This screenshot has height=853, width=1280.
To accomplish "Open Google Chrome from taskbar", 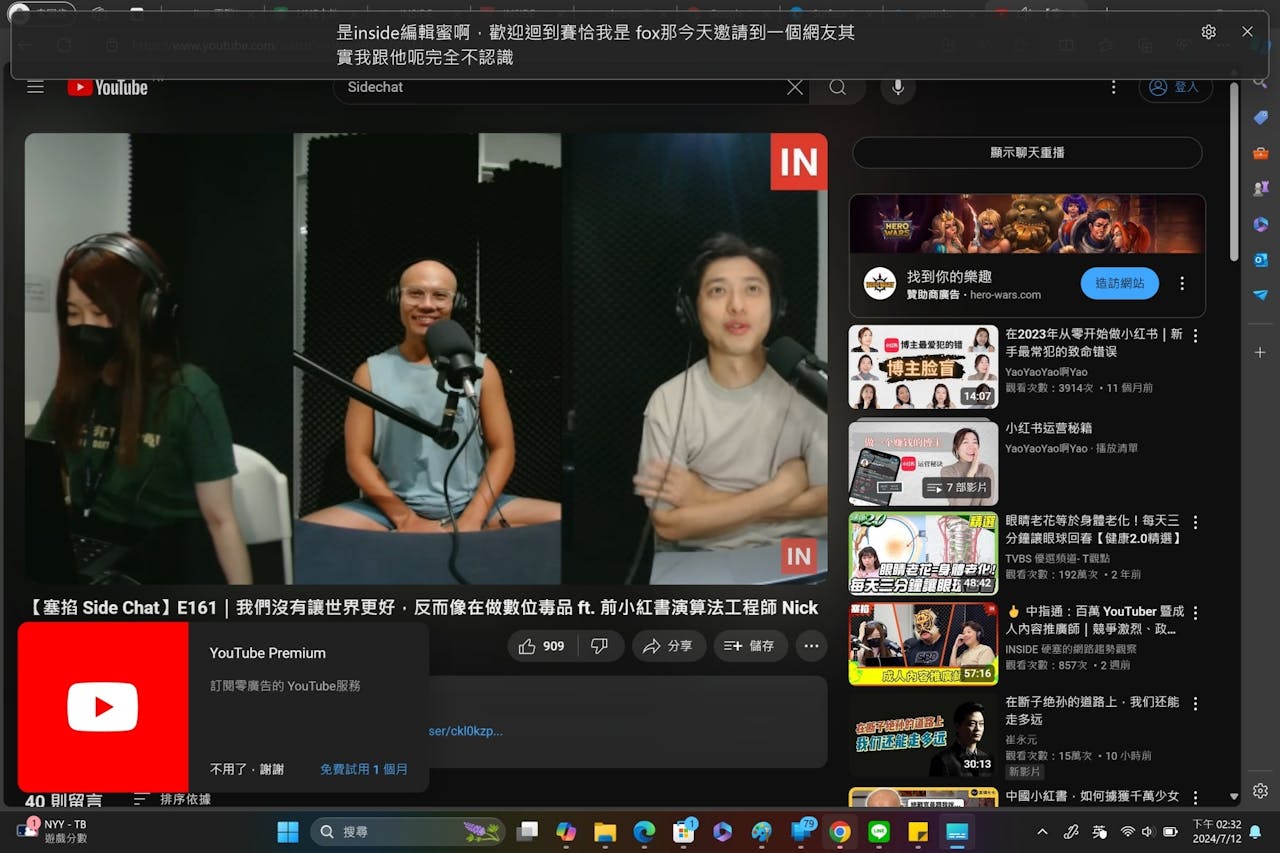I will [840, 831].
